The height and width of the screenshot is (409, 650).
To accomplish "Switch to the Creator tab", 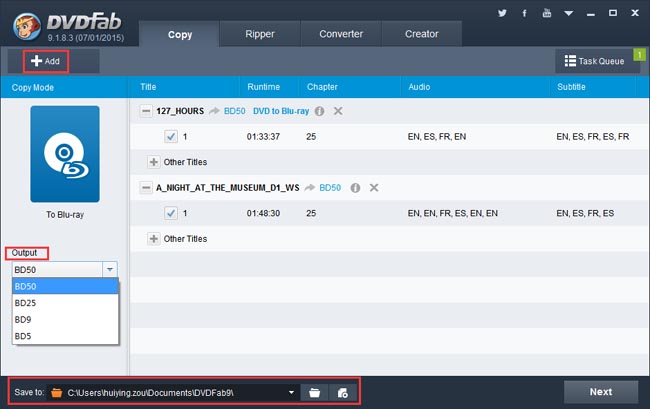I will point(422,34).
